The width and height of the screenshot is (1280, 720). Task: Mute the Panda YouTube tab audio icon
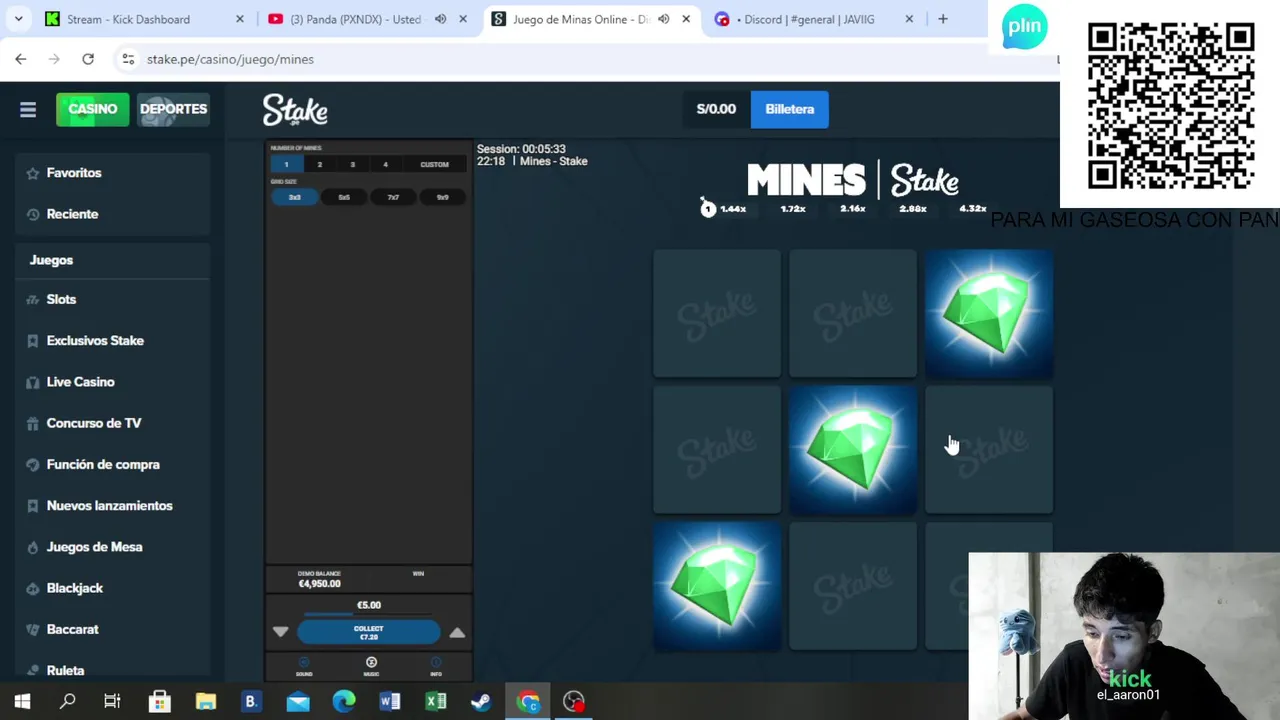(x=440, y=19)
